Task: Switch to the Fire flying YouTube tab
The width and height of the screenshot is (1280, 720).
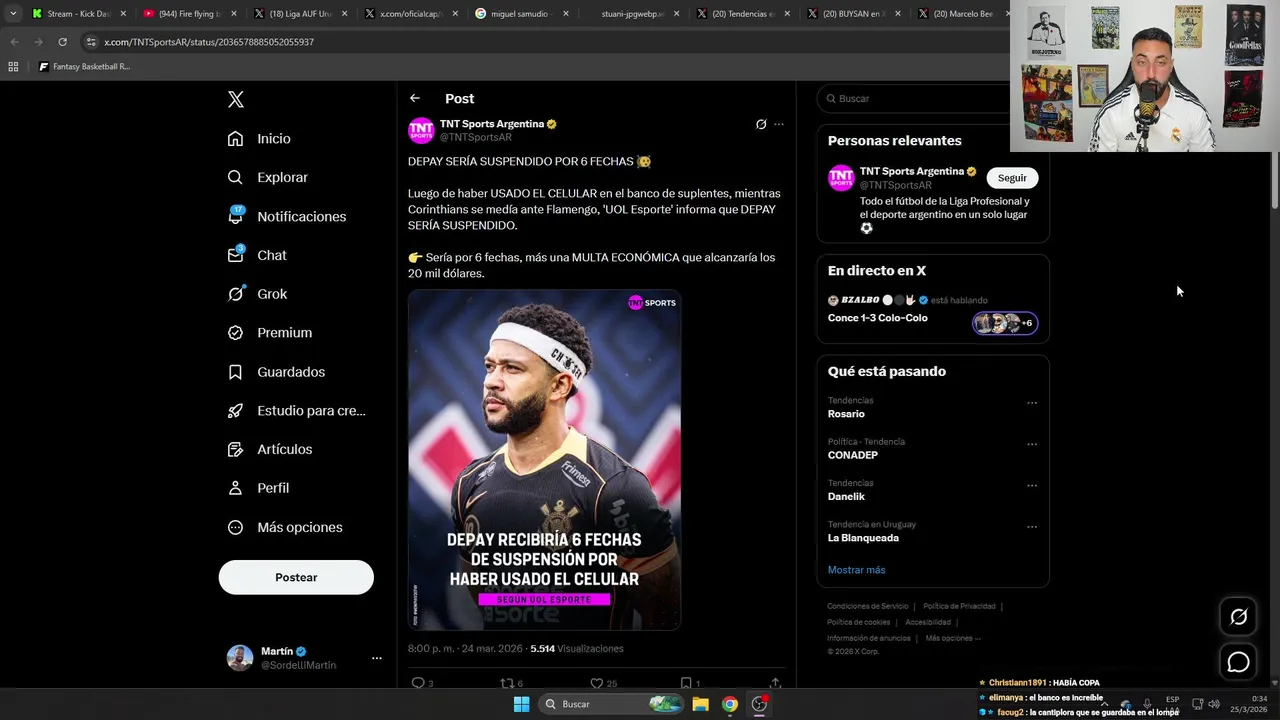Action: click(x=188, y=14)
